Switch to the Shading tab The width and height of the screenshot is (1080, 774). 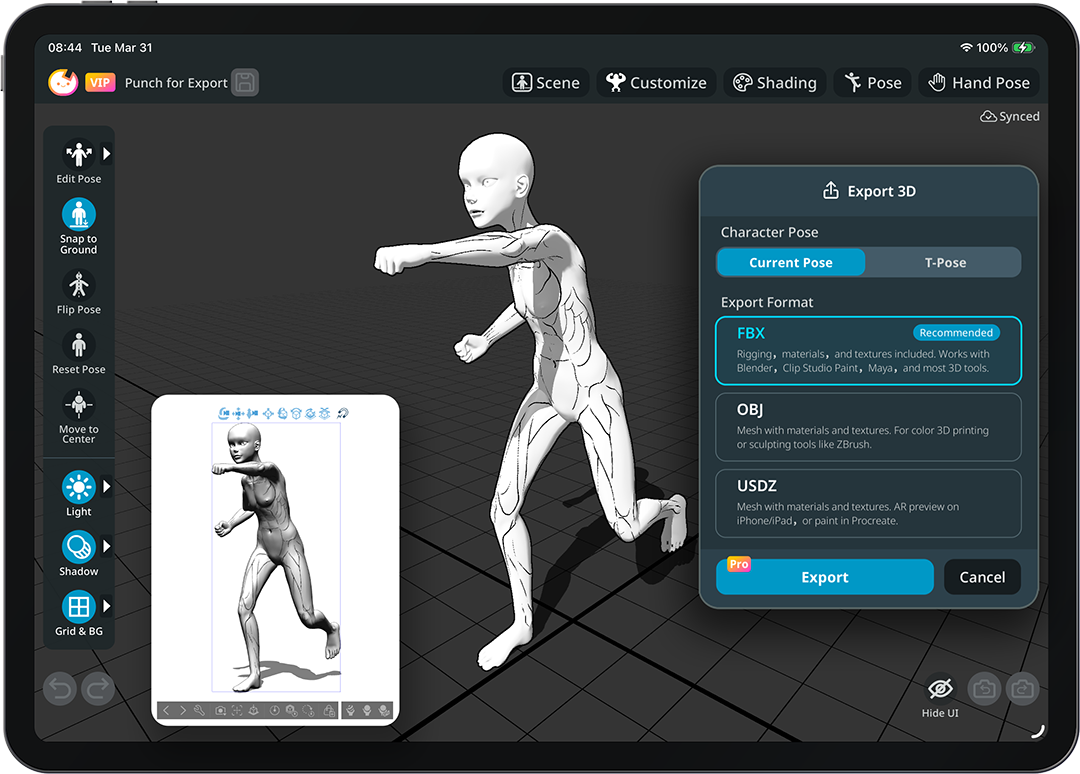coord(775,82)
